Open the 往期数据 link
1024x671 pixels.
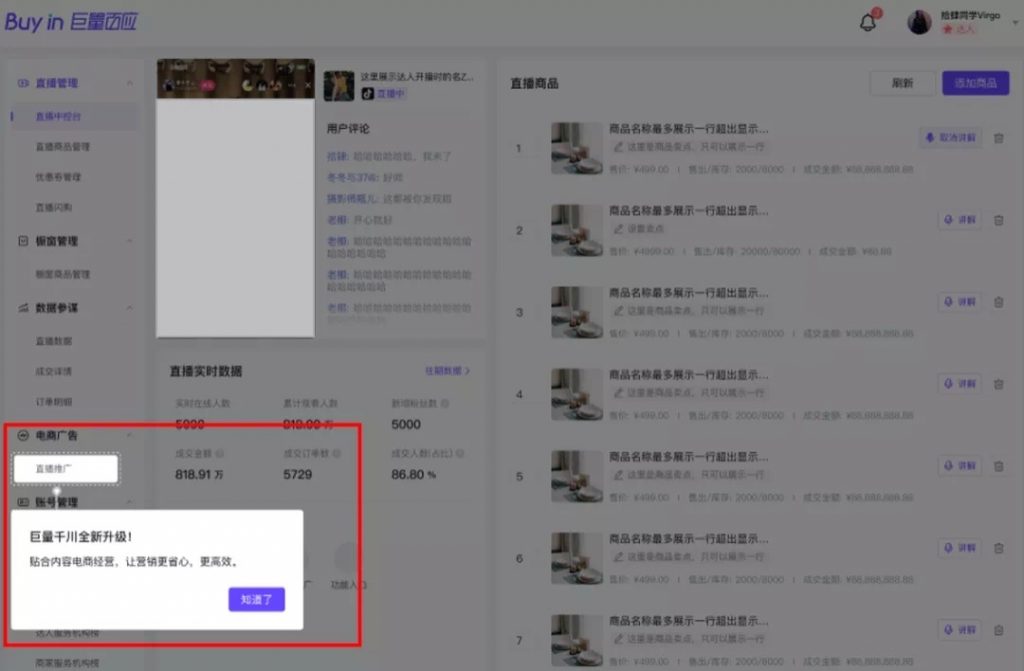pos(447,371)
